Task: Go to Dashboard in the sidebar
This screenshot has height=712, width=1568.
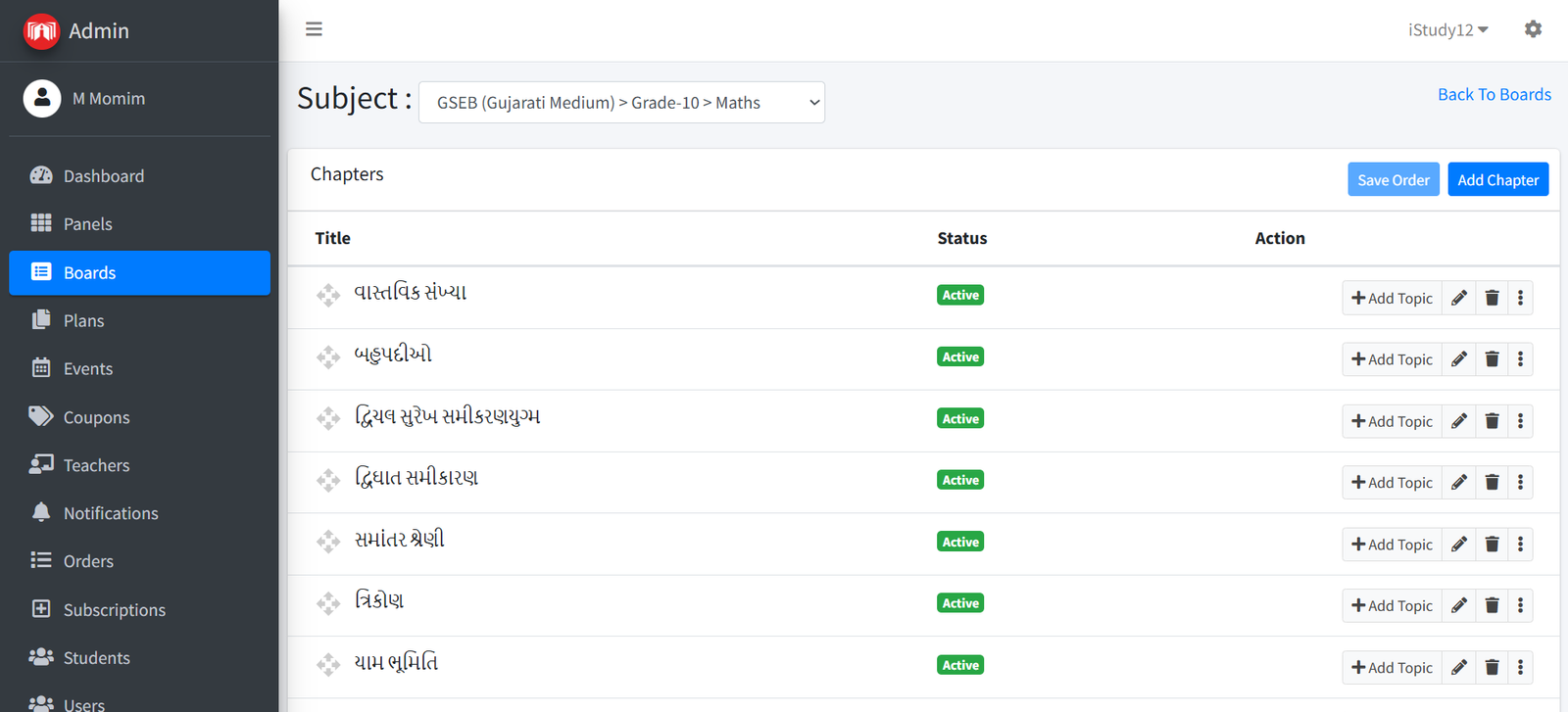Action: click(103, 176)
